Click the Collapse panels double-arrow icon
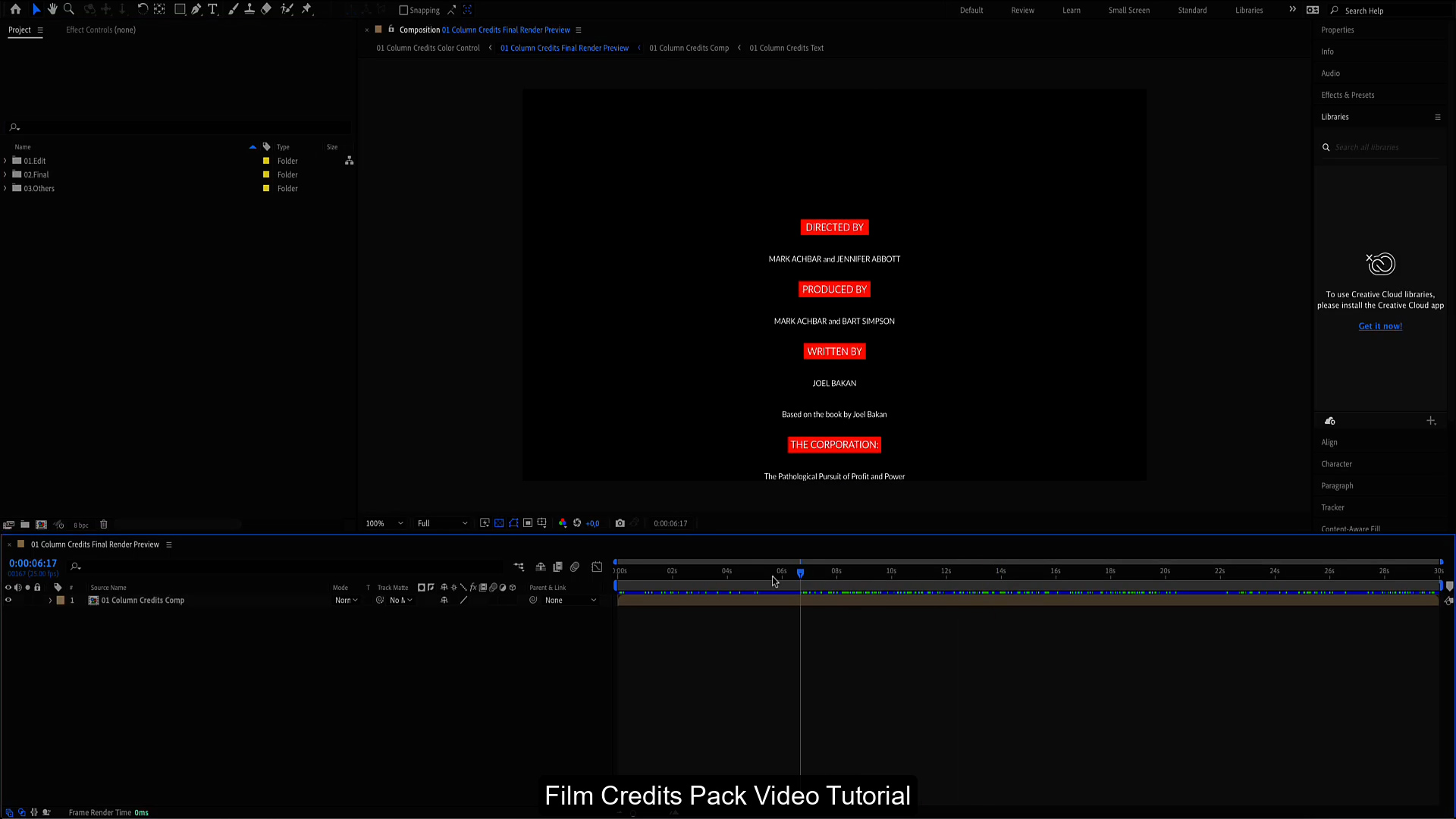The image size is (1456, 819). tap(1292, 10)
